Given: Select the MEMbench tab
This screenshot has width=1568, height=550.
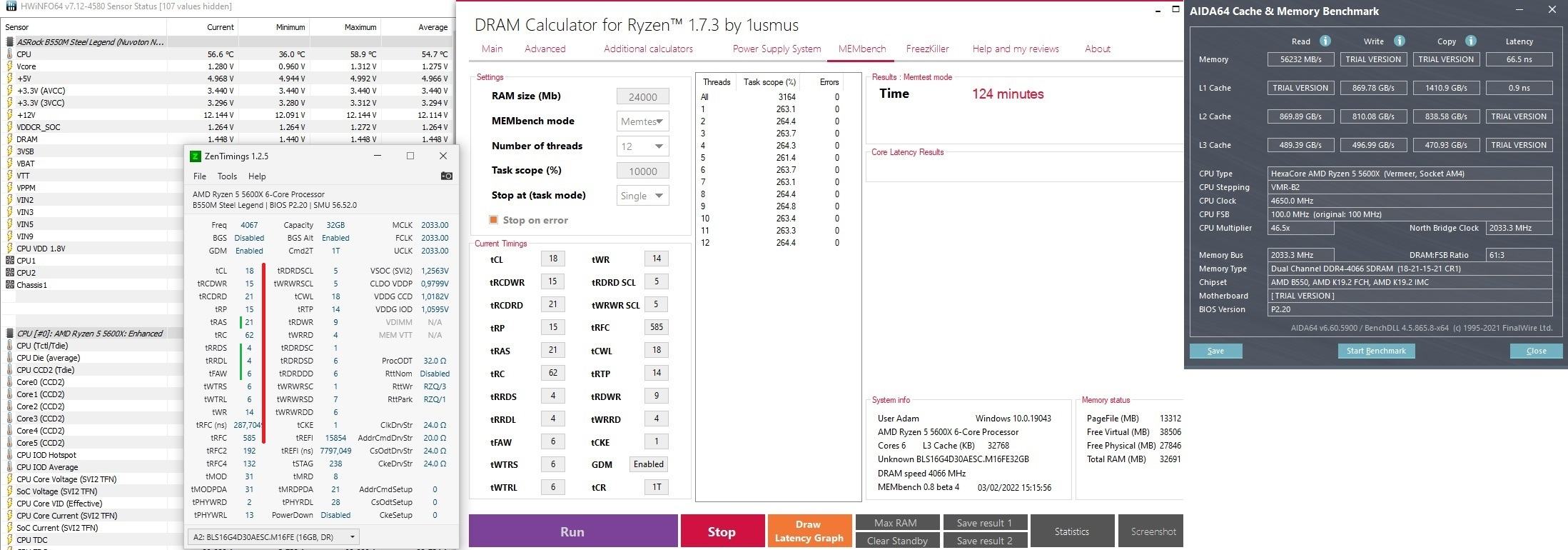Looking at the screenshot, I should pyautogui.click(x=861, y=49).
